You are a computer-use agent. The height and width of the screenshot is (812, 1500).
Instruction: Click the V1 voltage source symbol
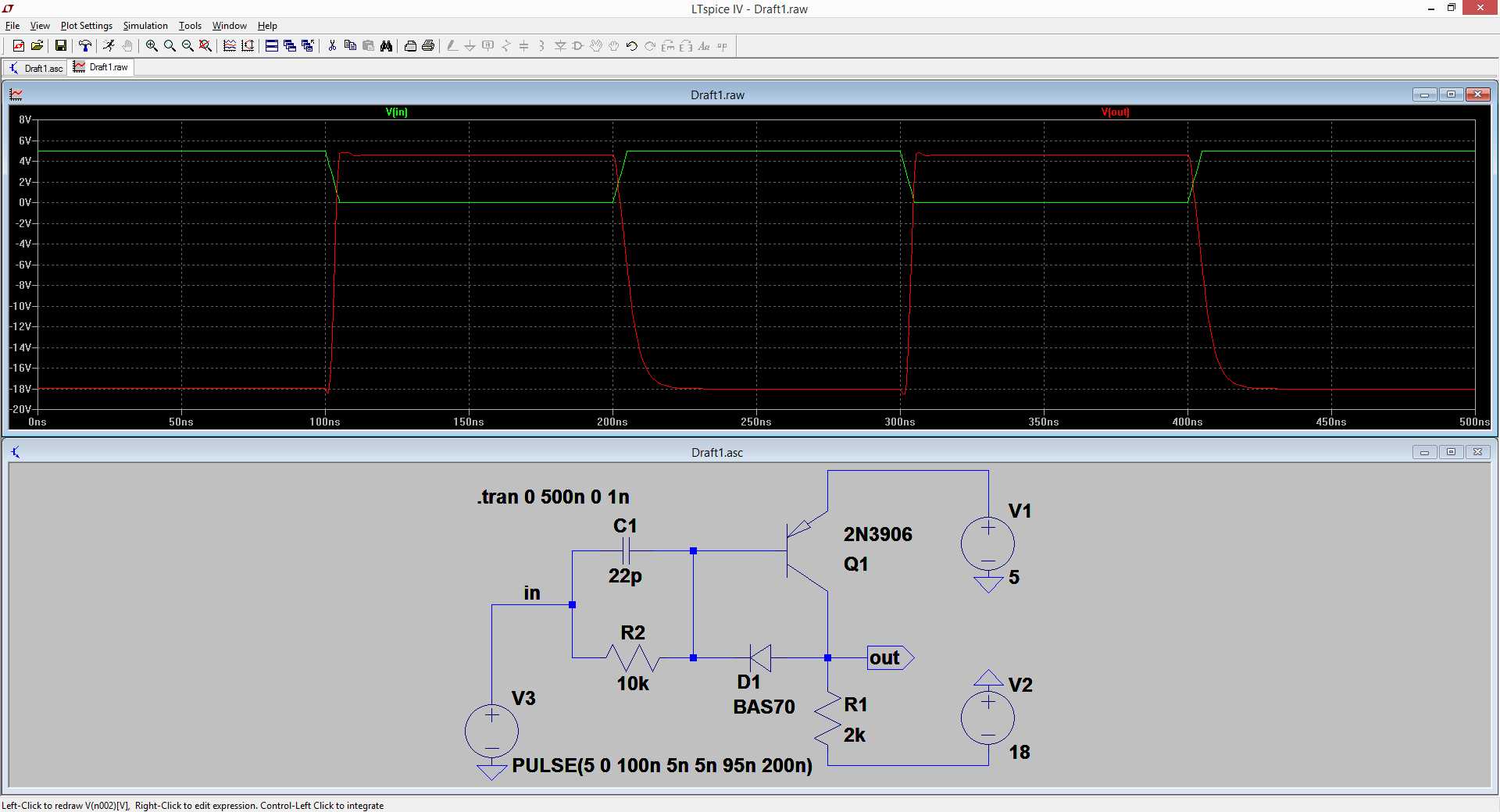987,544
